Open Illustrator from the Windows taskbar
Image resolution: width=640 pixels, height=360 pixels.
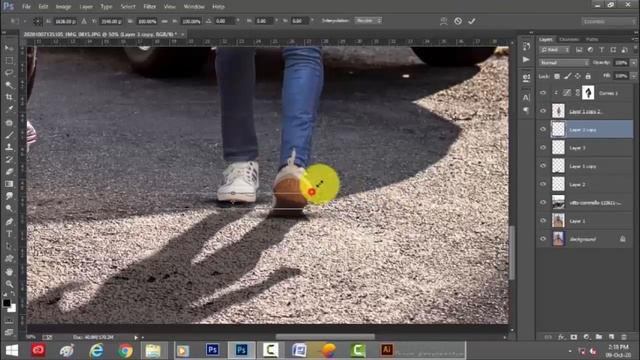[387, 350]
